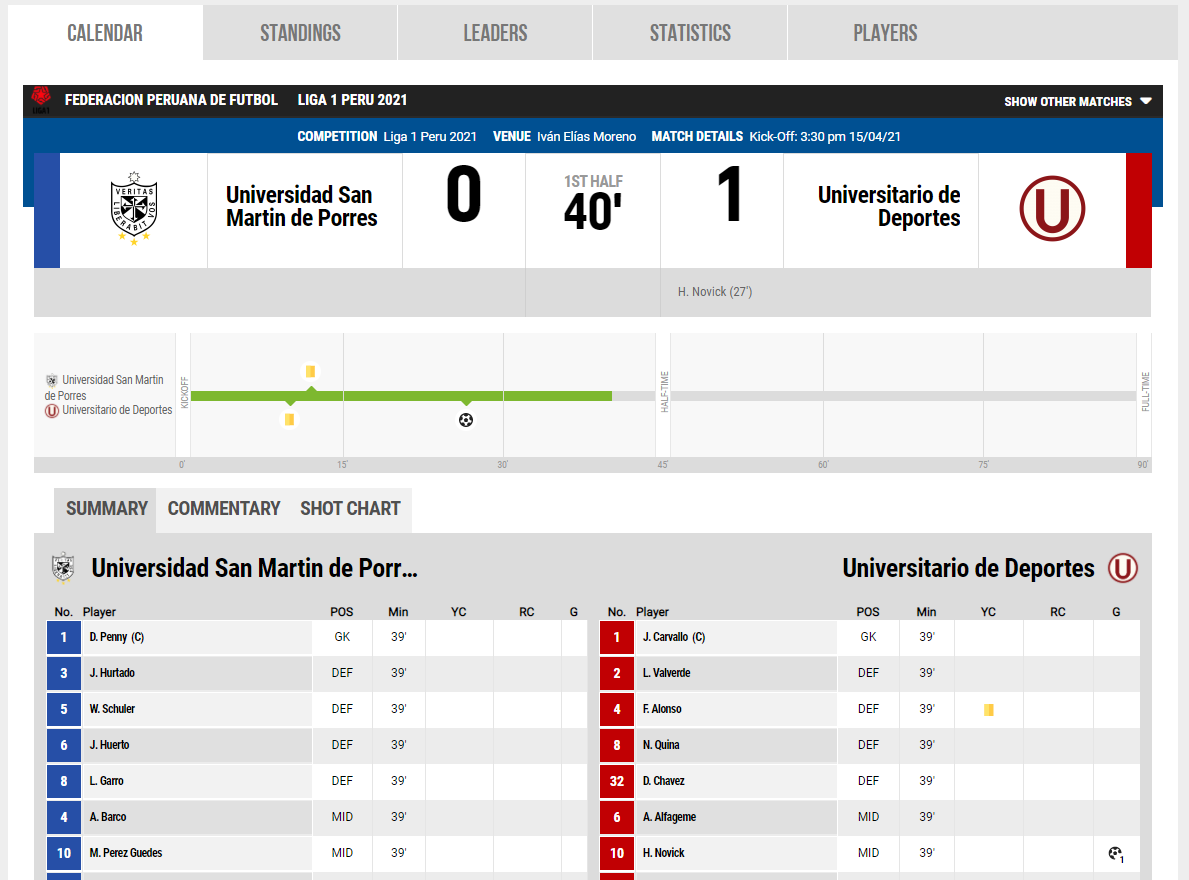Click the Universidad San Martin de Porres scoreboard name
The image size is (1189, 880).
[x=301, y=206]
